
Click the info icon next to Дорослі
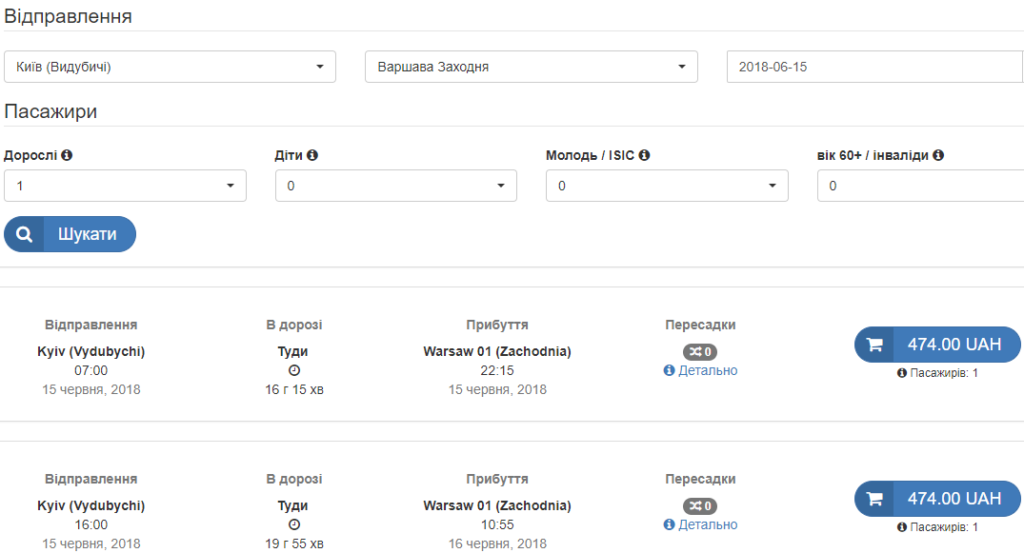coord(67,155)
